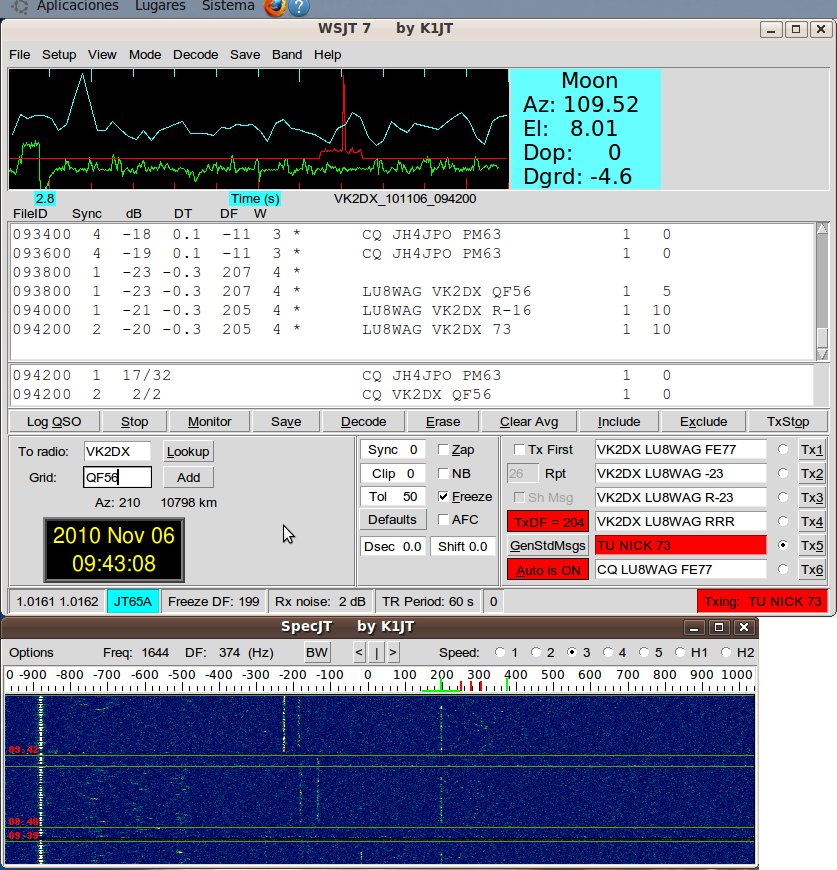
Task: Open the Firefox launcher icon
Action: coord(275,7)
